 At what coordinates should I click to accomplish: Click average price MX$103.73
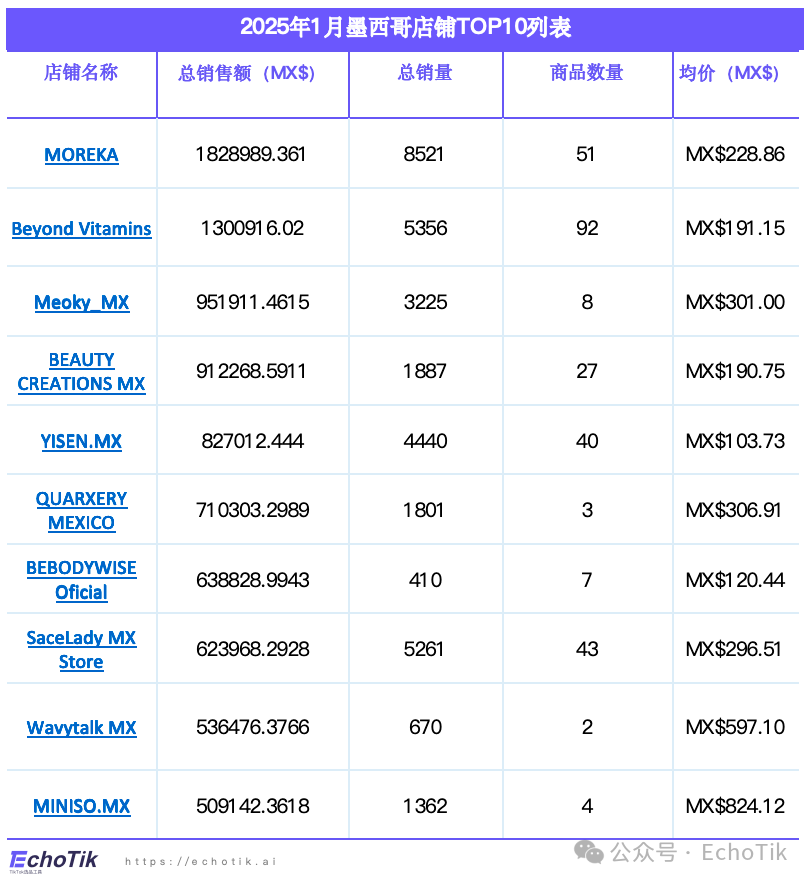735,441
